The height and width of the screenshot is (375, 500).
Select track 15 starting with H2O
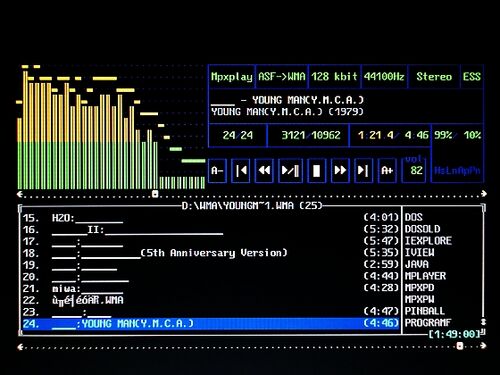click(211, 218)
